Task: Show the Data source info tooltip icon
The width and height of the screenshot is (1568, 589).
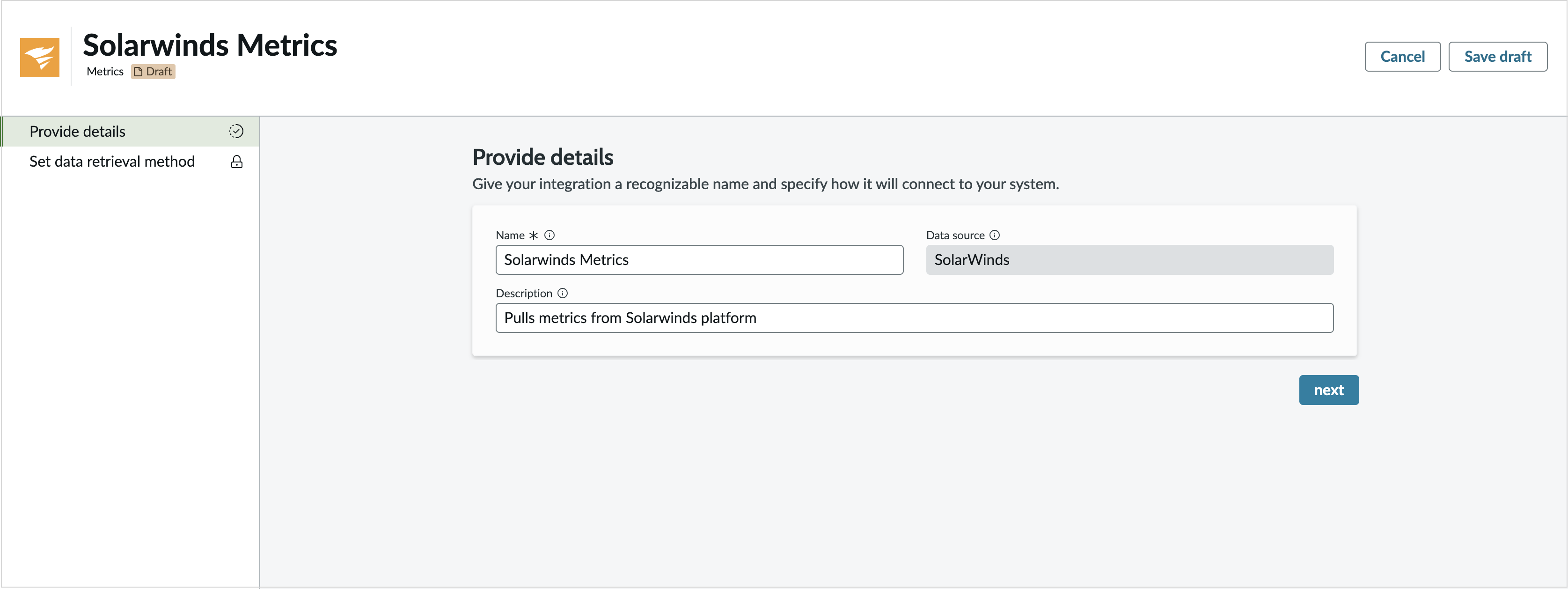Action: [x=995, y=235]
